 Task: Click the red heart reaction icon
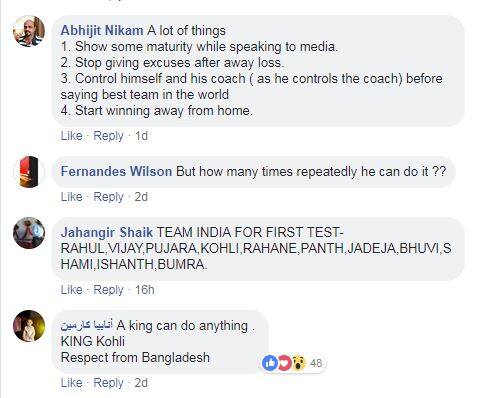[x=284, y=363]
